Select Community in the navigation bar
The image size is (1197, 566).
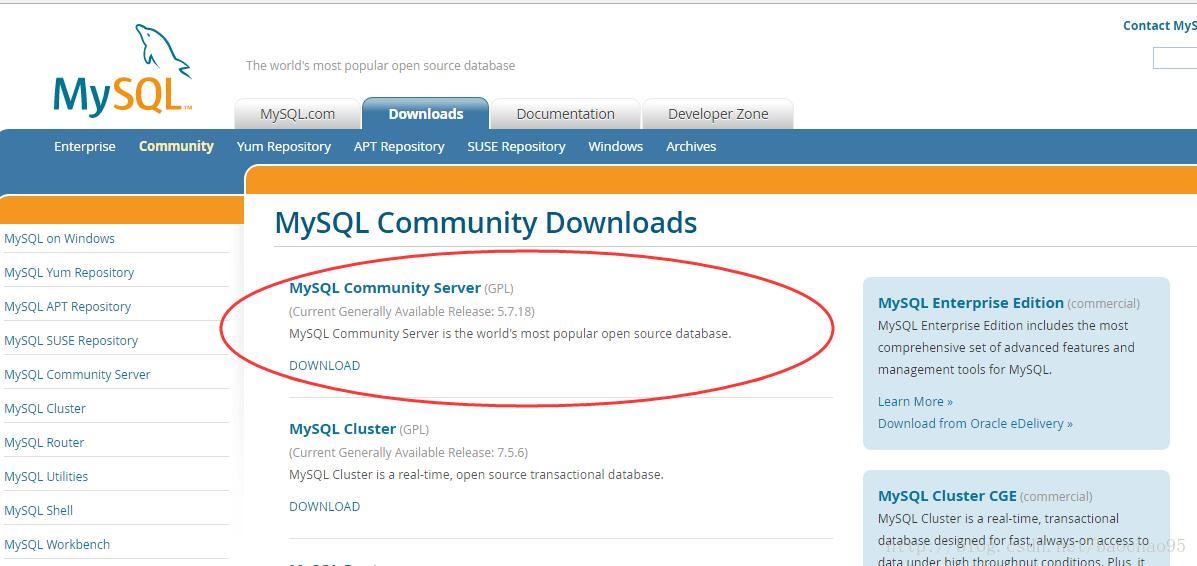(176, 147)
